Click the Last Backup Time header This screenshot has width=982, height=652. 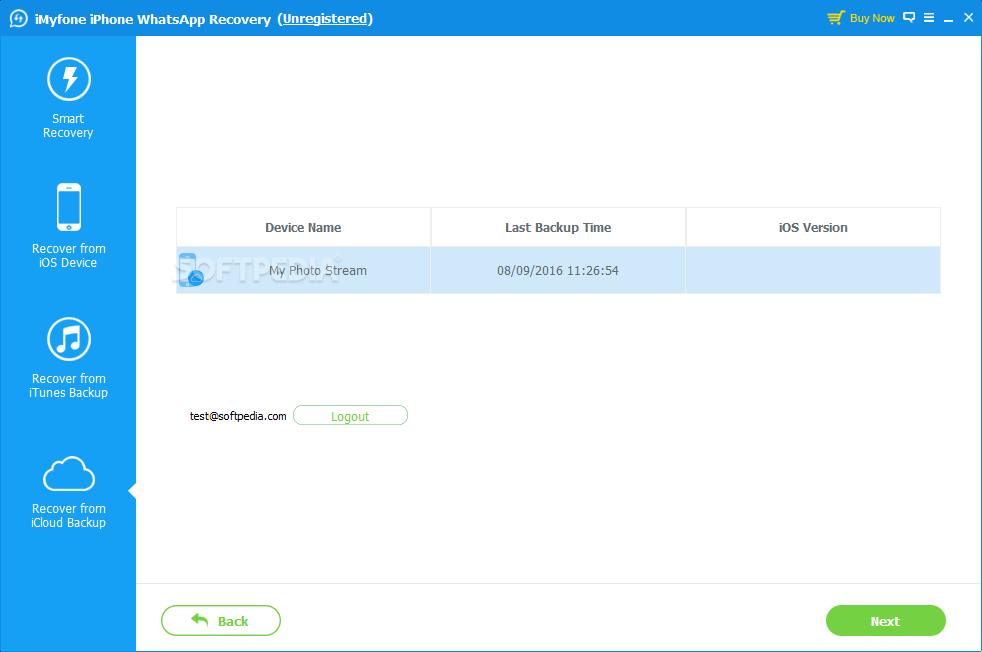click(x=558, y=227)
